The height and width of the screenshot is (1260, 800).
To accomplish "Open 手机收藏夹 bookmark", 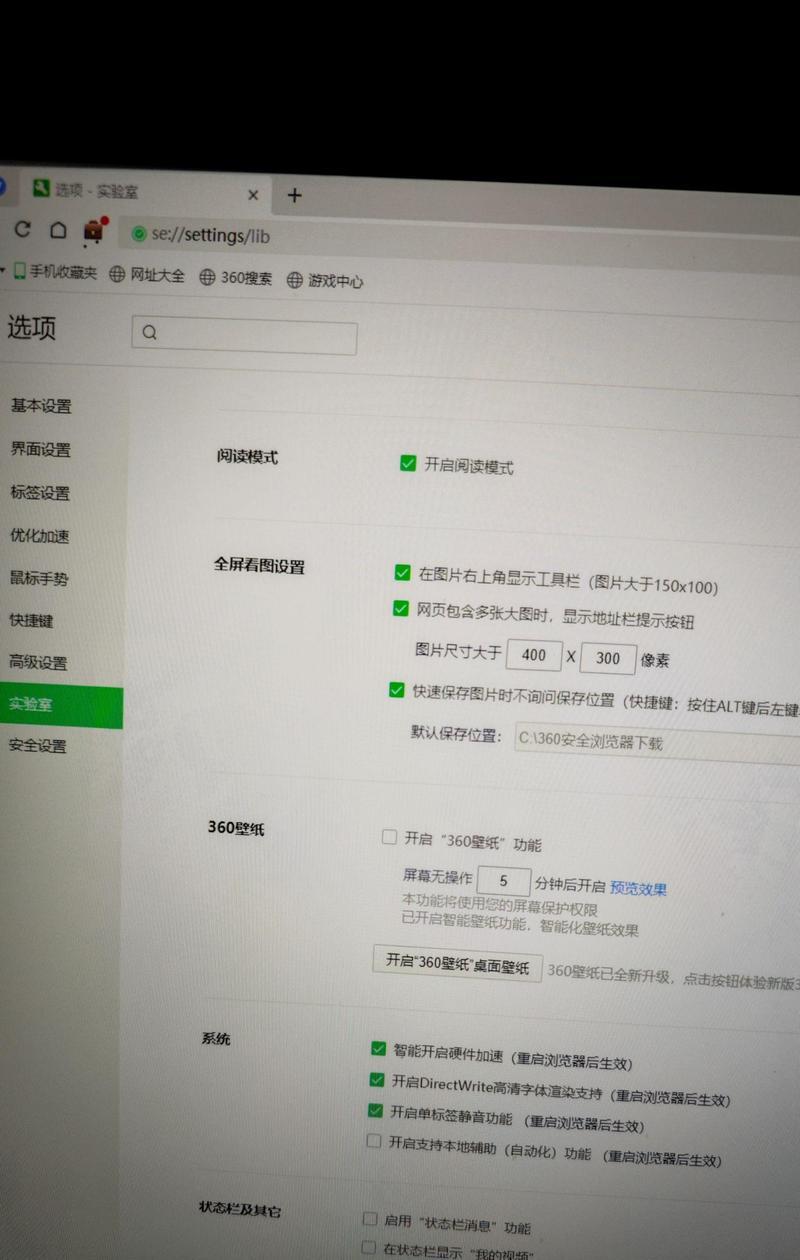I will point(56,272).
